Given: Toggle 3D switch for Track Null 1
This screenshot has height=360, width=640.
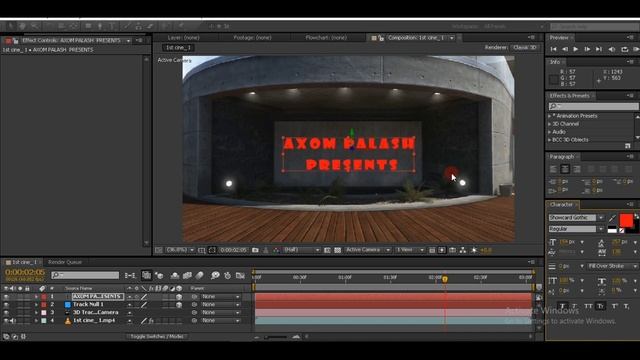Looking at the screenshot, I should (179, 304).
